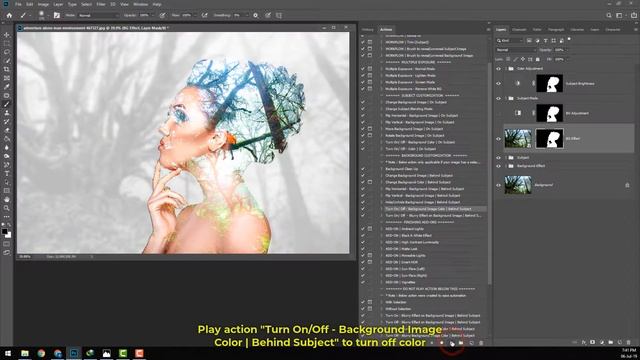Image resolution: width=640 pixels, height=360 pixels.
Task: Click the layer Opacity value field
Action: point(559,50)
